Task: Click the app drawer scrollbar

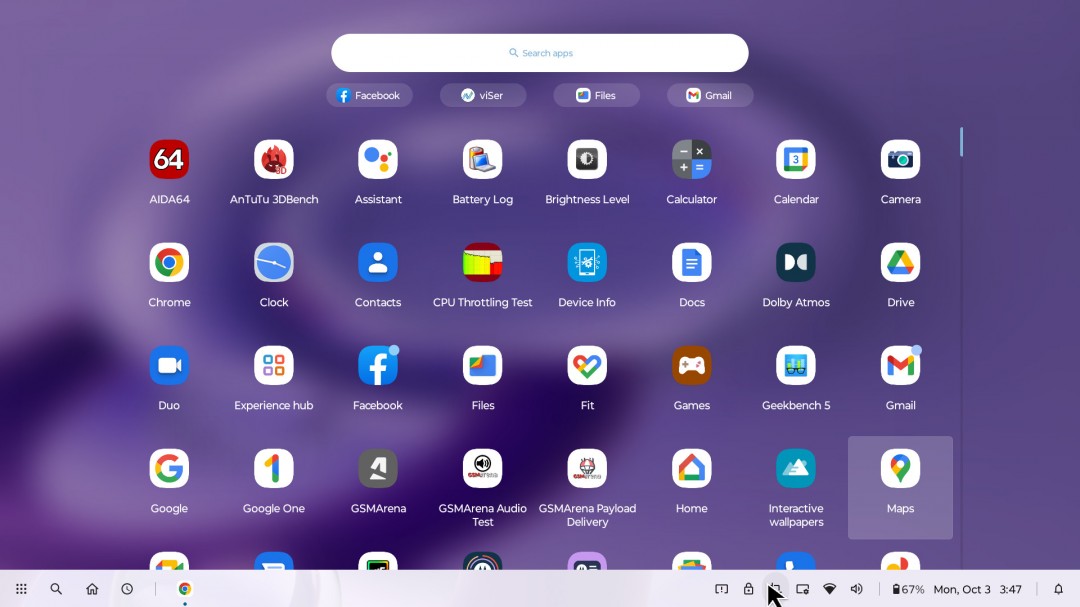Action: click(x=961, y=142)
